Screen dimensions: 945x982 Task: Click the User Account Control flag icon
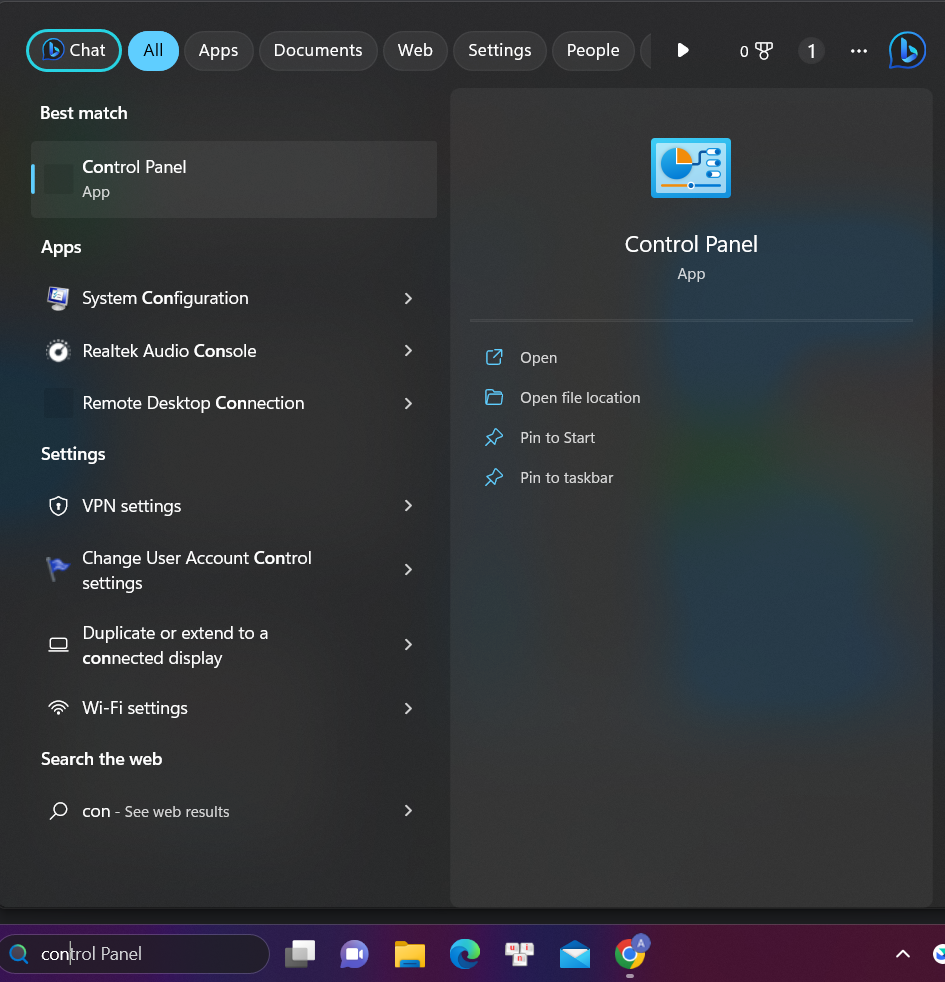tap(58, 569)
